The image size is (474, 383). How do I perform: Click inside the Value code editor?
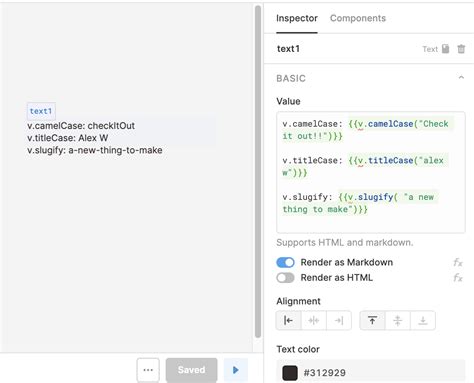371,172
